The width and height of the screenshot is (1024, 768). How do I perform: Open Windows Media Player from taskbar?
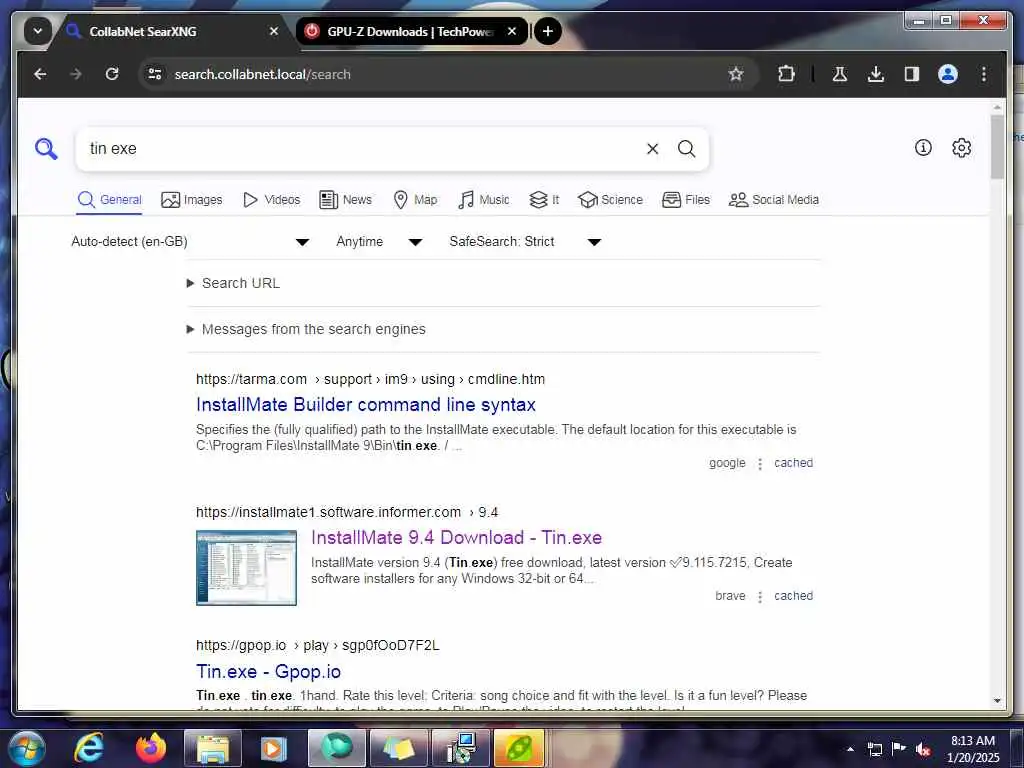click(x=273, y=748)
